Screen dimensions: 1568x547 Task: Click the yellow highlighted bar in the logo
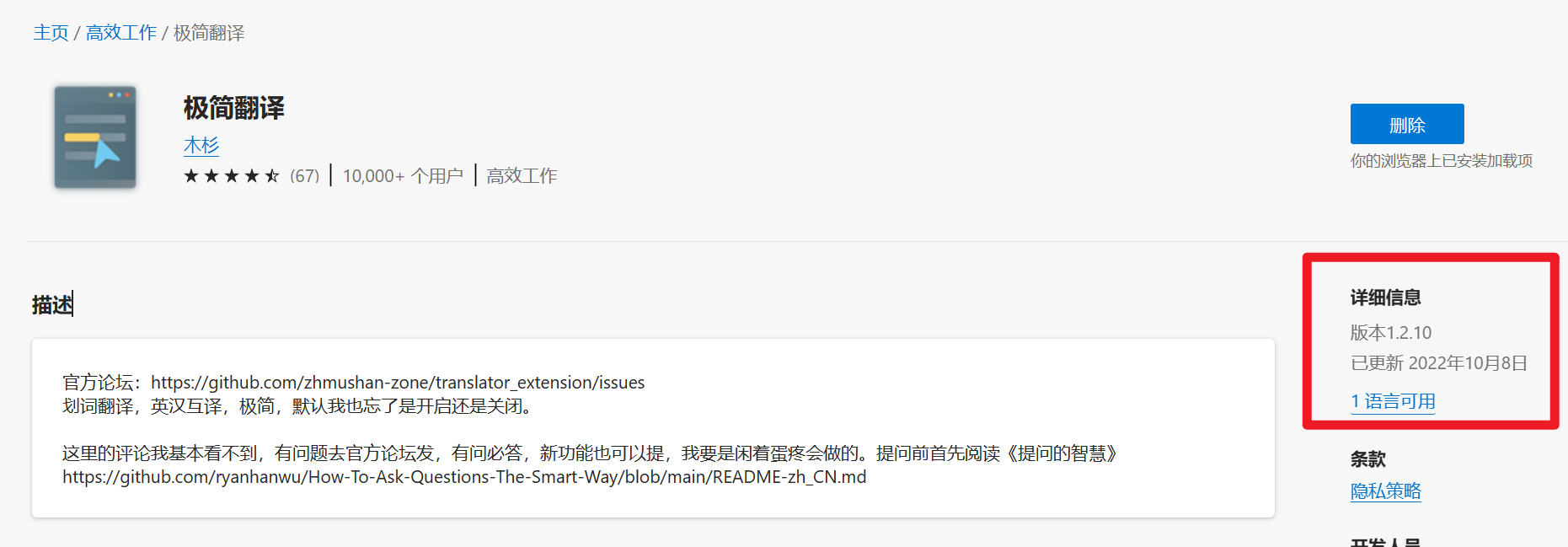point(82,137)
